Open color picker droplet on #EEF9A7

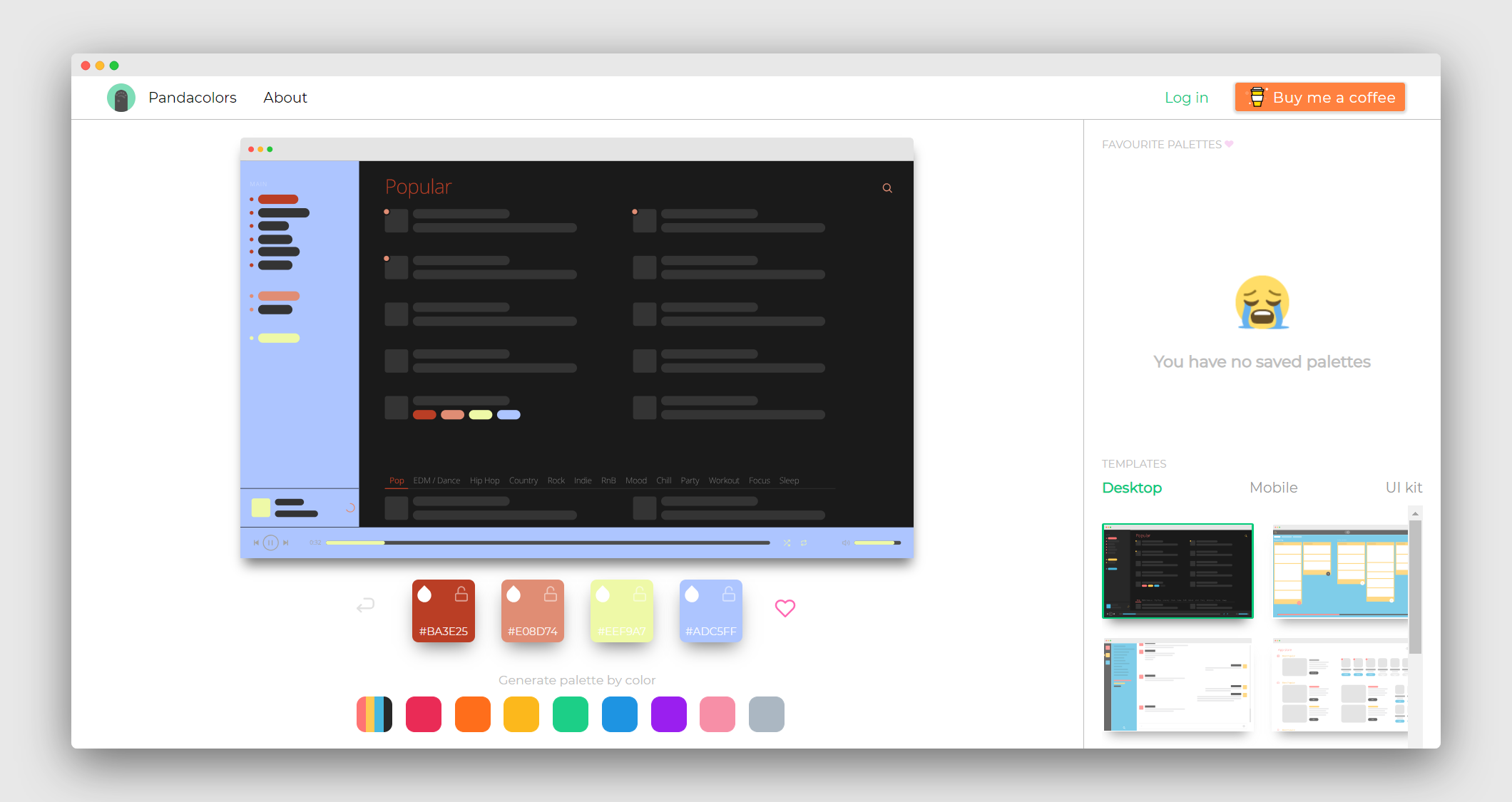(603, 594)
